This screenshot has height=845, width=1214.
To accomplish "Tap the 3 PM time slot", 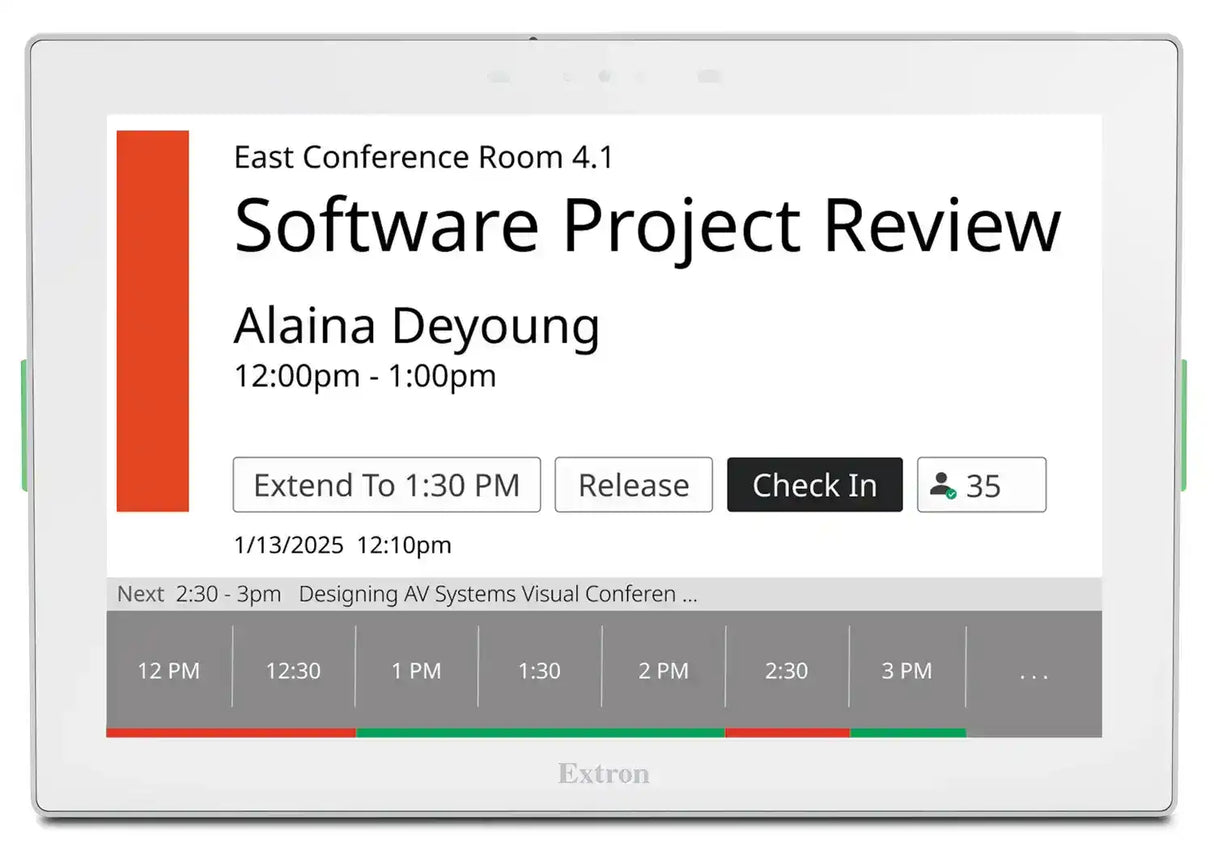I will (x=907, y=671).
